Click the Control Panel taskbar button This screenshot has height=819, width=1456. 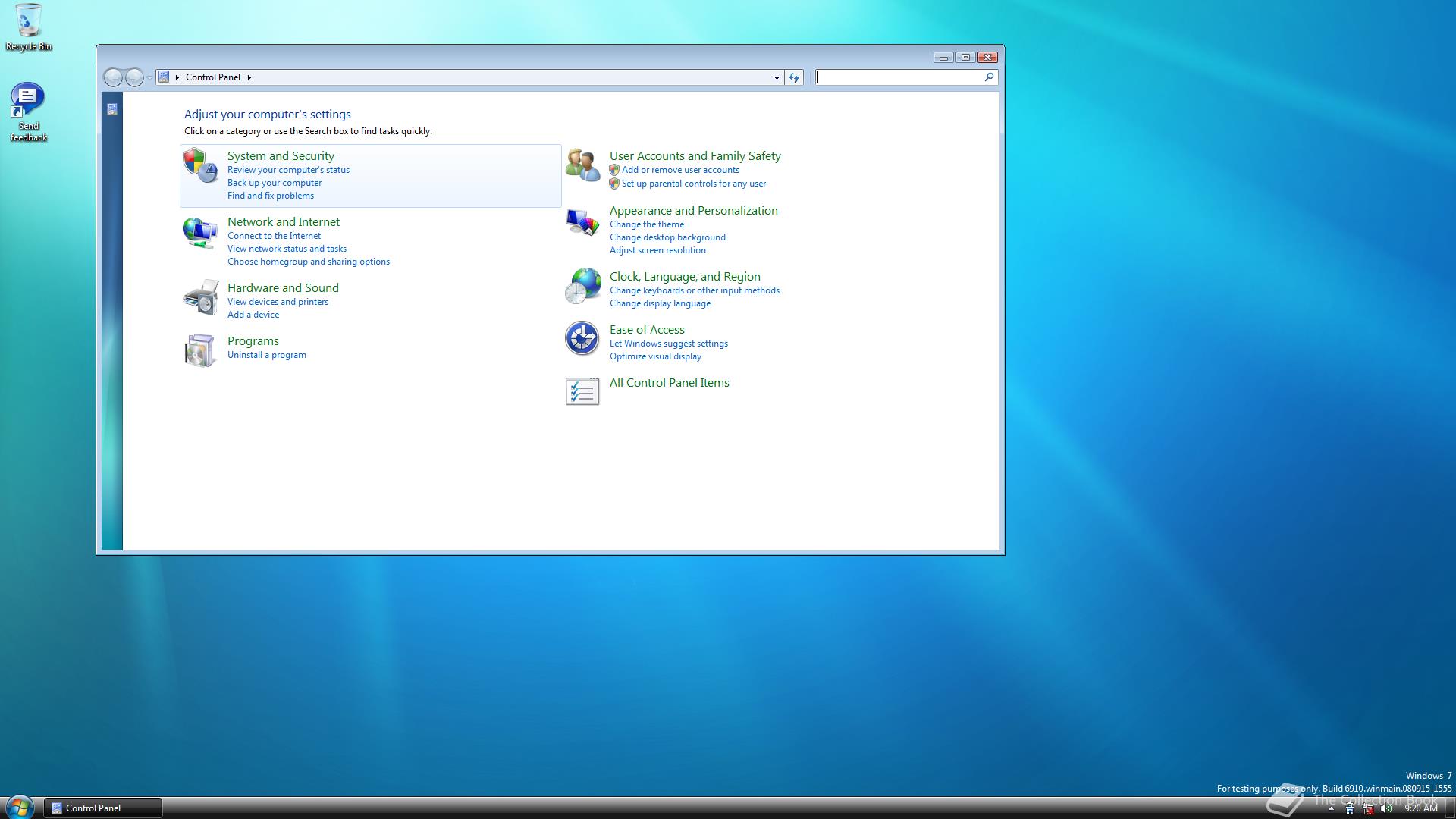tap(103, 808)
